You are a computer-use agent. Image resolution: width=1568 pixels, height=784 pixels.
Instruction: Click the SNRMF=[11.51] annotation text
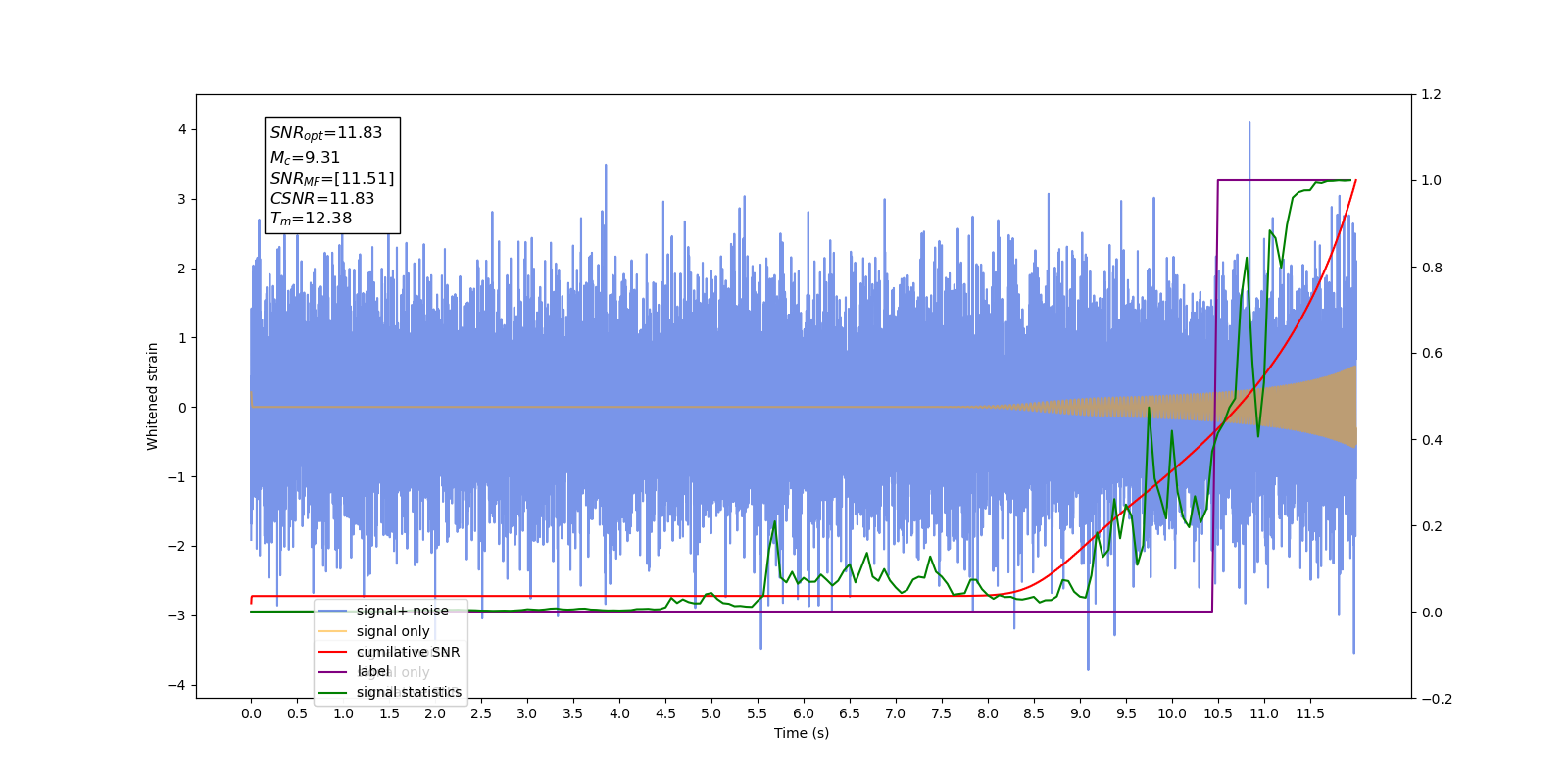pos(332,178)
